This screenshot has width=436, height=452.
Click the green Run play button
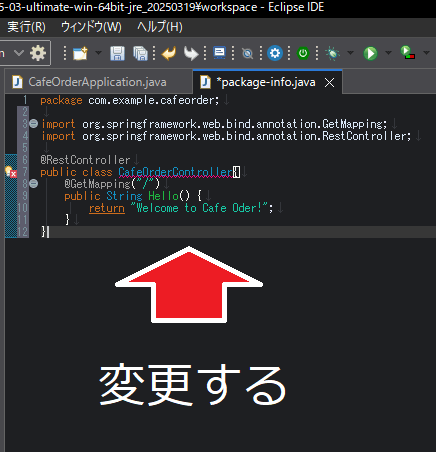click(x=370, y=53)
